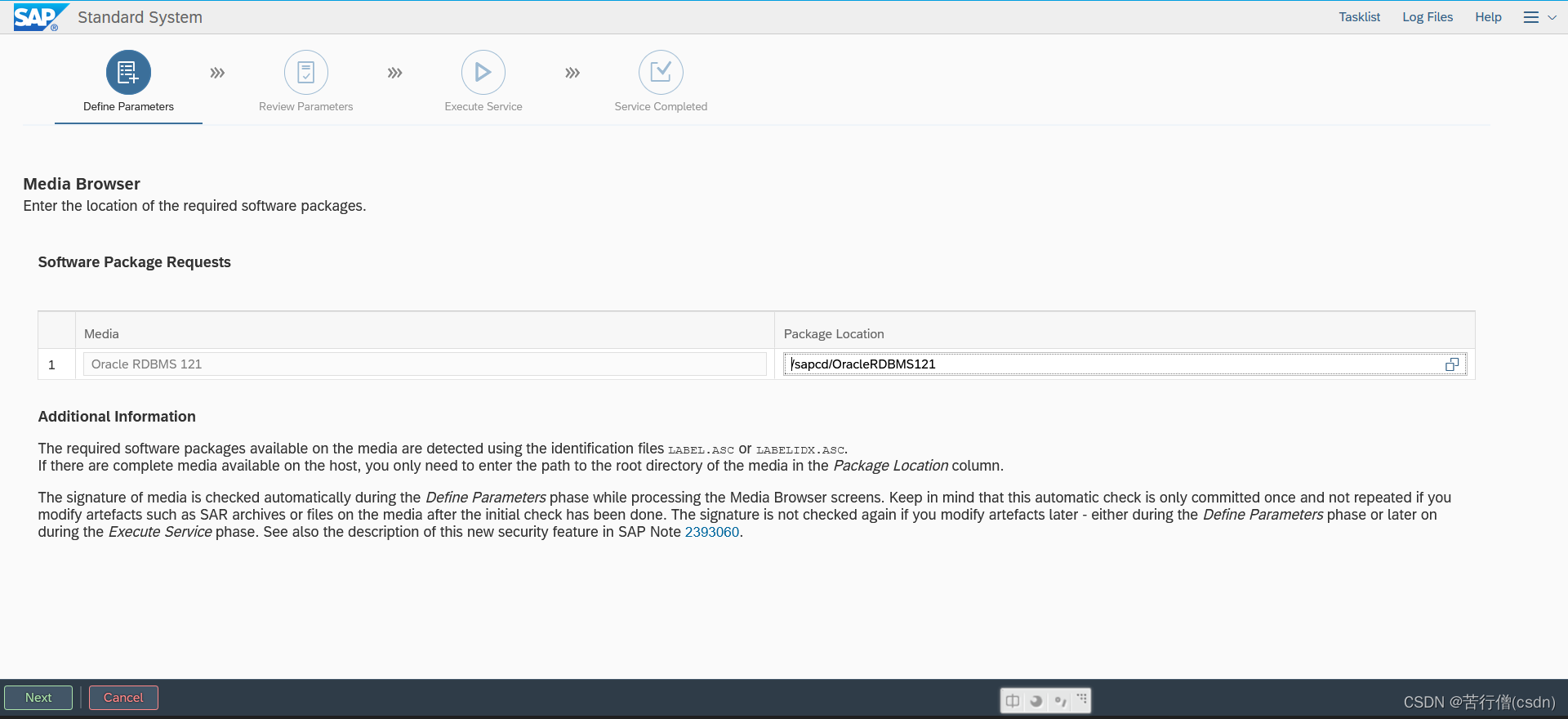Click the Package Location column header
Screen dimensions: 1568x719
click(834, 334)
